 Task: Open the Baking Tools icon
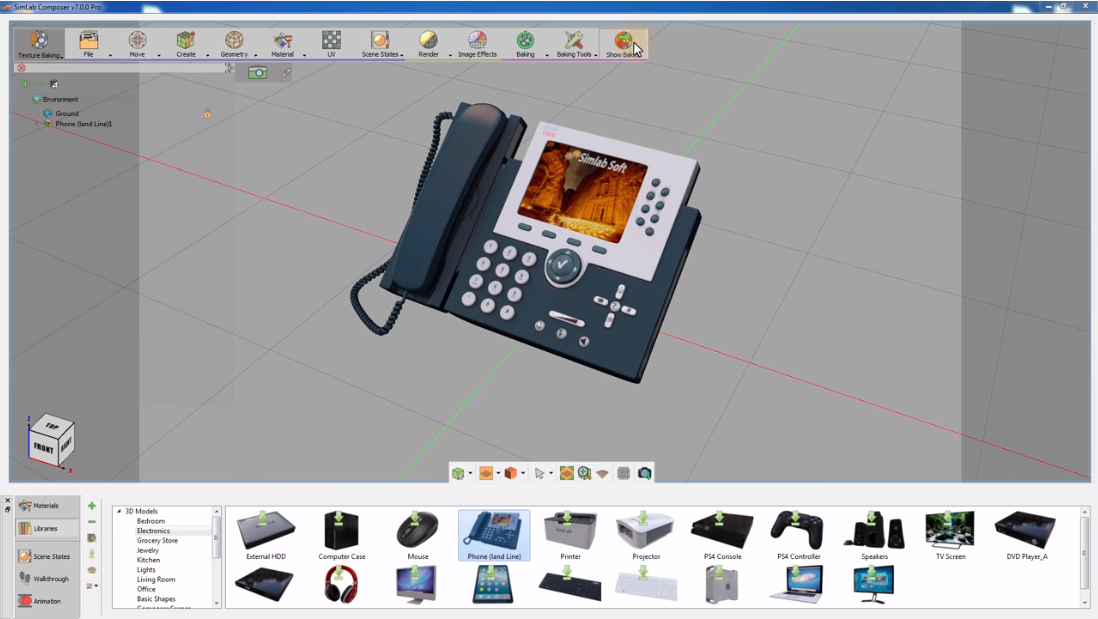[x=574, y=40]
